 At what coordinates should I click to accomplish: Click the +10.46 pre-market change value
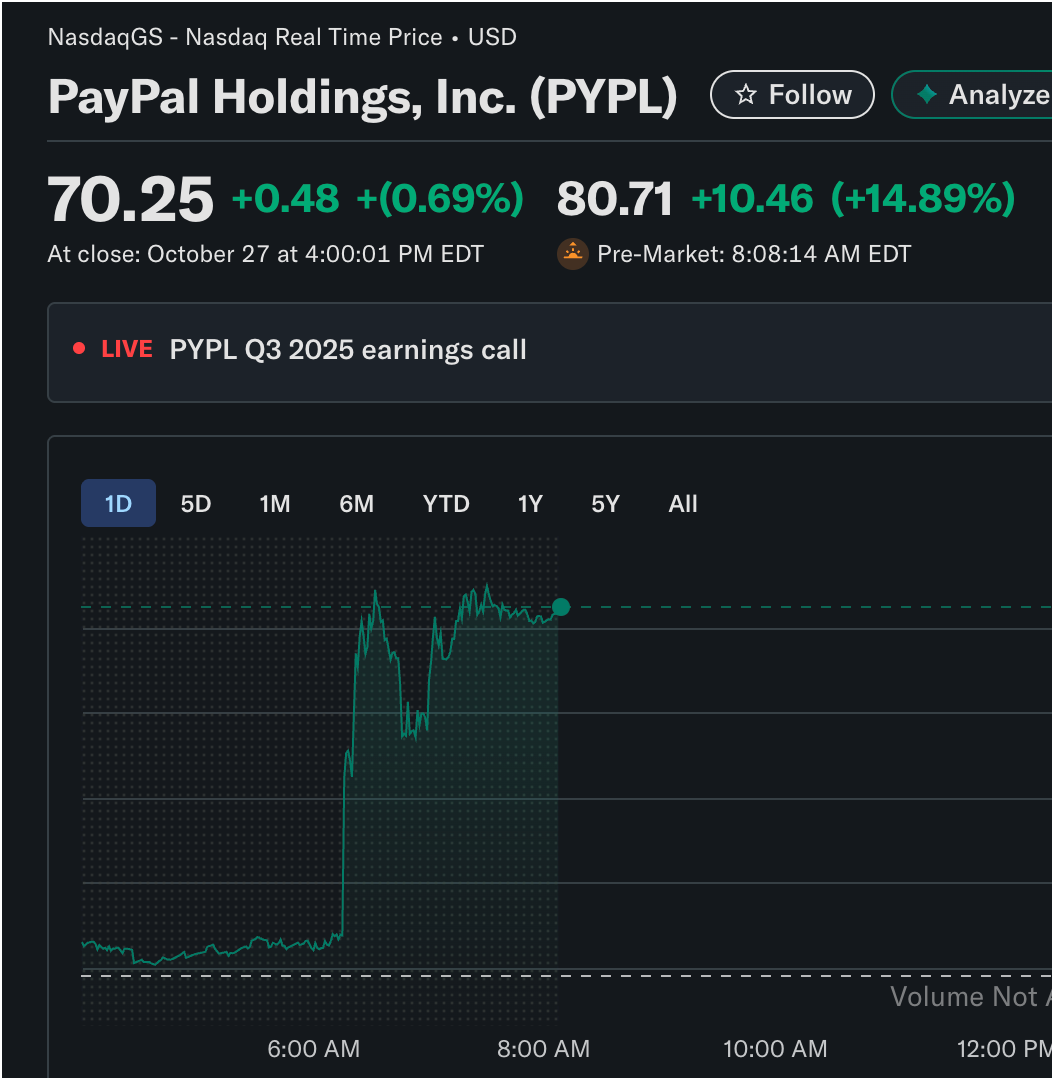[x=752, y=199]
